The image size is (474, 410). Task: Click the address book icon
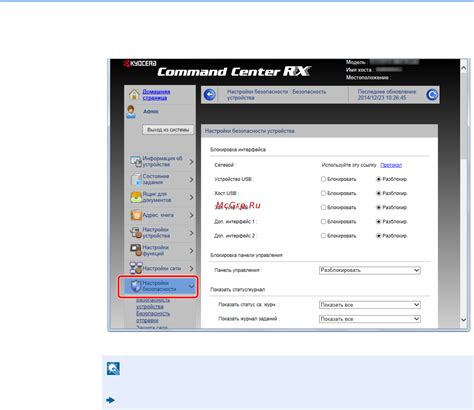coord(136,215)
